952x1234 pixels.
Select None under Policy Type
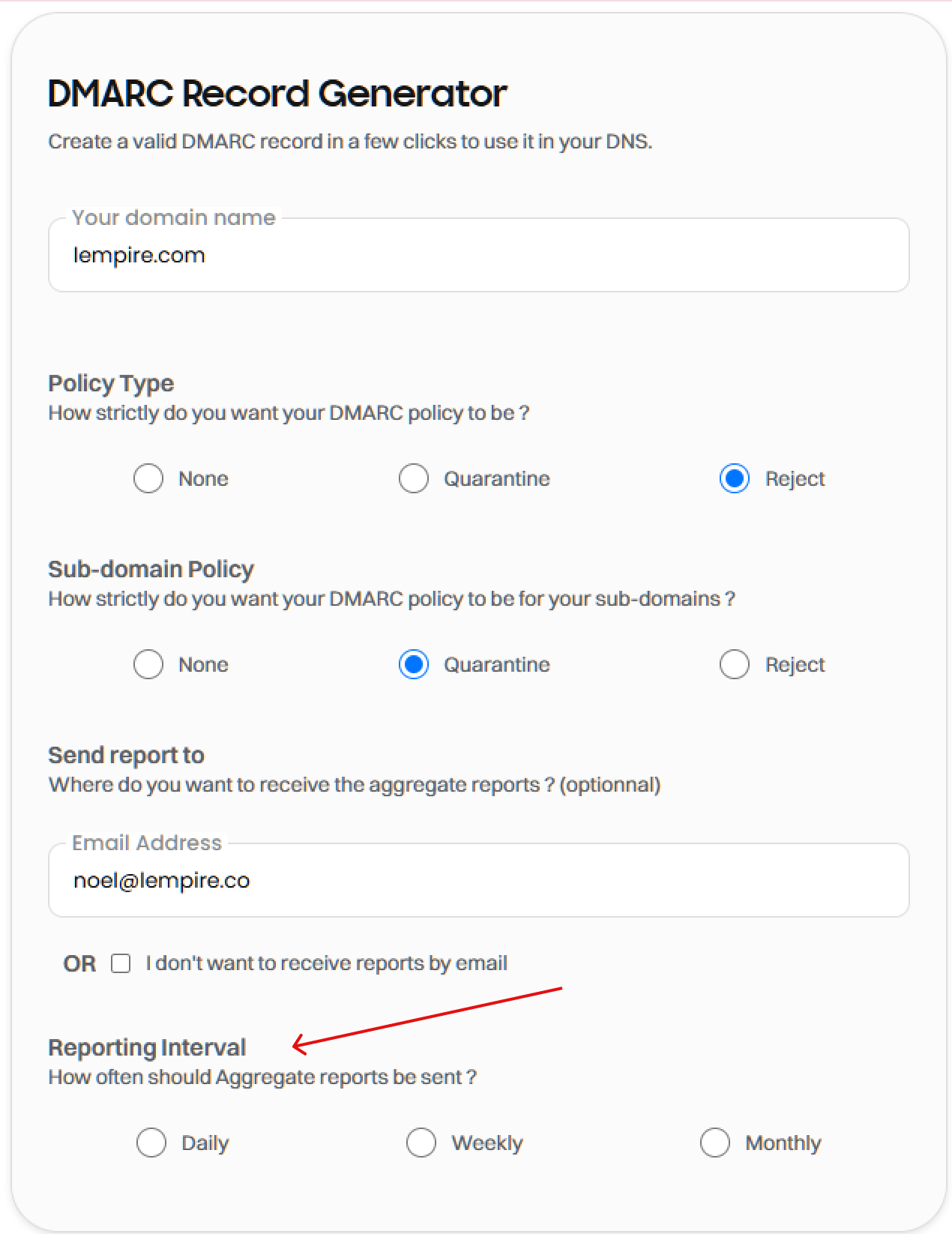coord(148,478)
